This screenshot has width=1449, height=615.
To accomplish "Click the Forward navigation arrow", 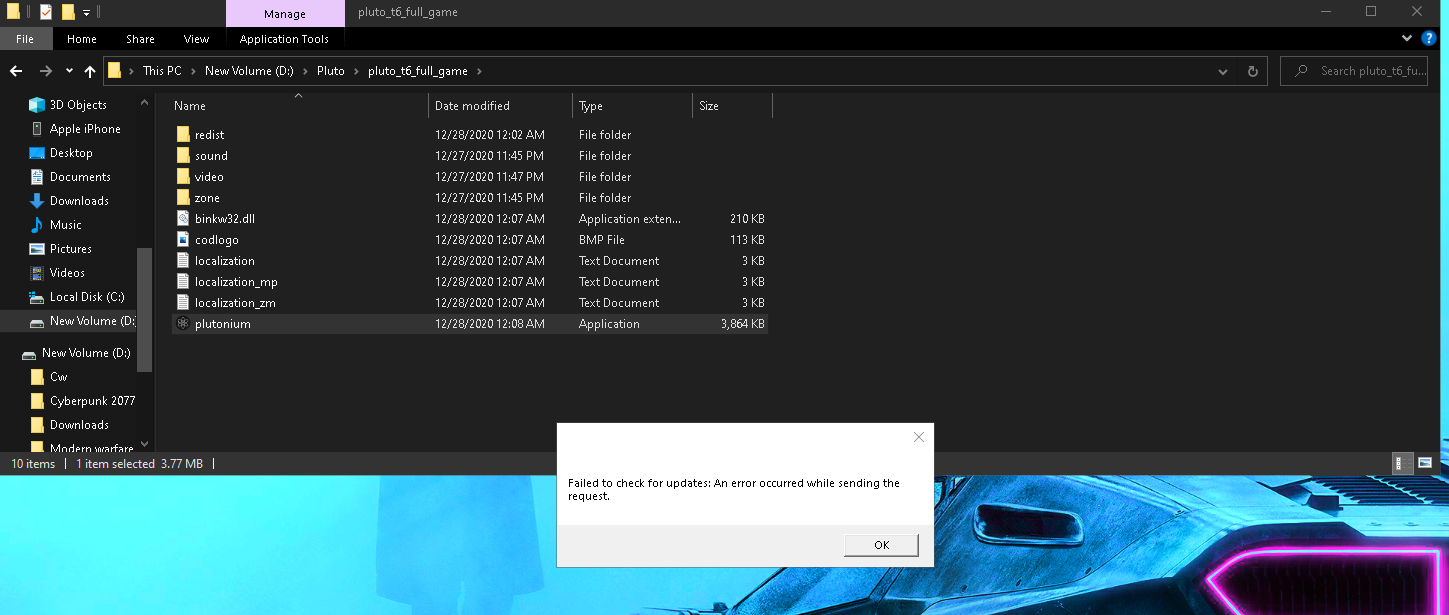I will click(x=46, y=71).
